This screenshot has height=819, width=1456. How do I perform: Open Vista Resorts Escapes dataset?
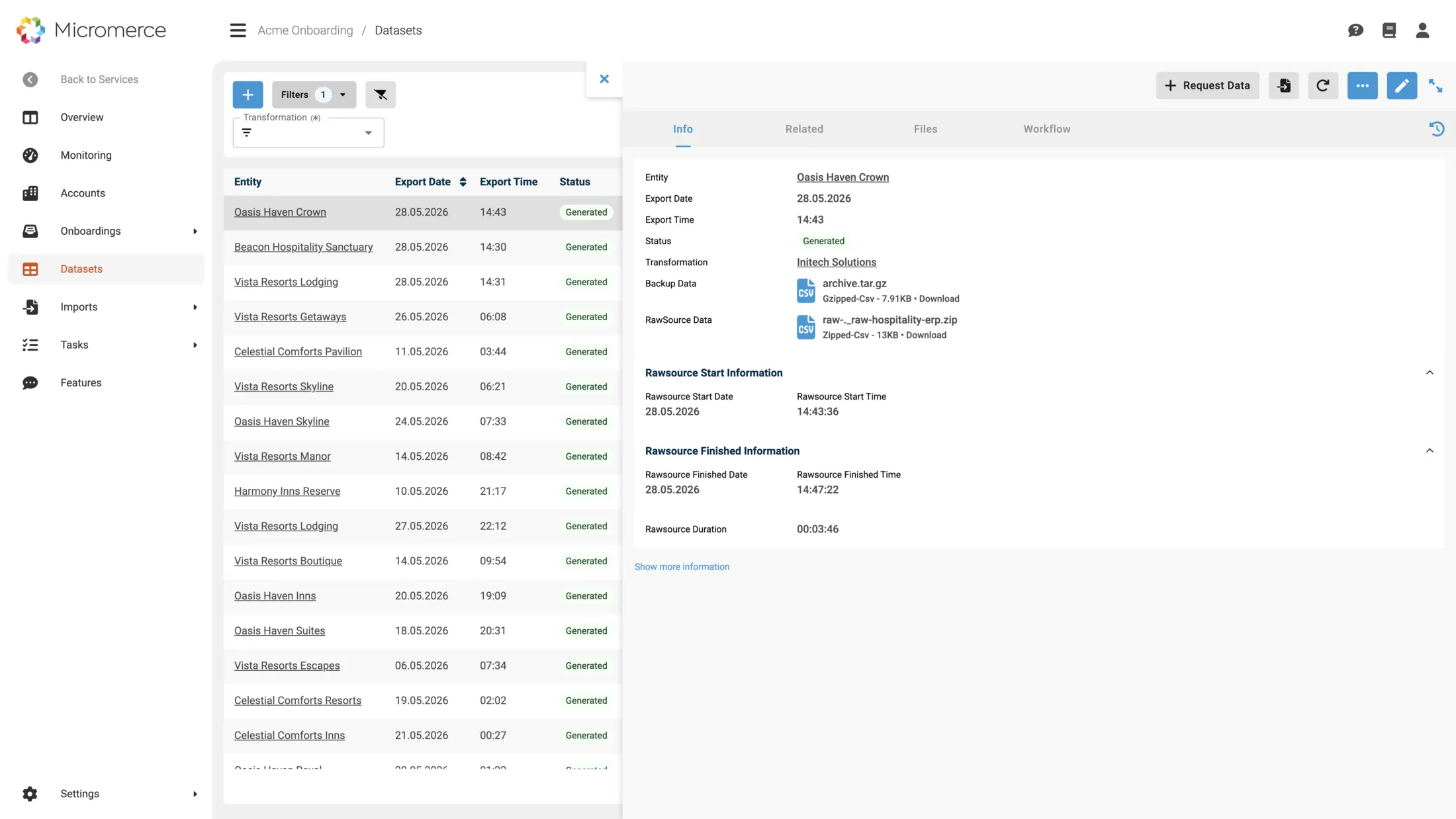click(x=287, y=666)
